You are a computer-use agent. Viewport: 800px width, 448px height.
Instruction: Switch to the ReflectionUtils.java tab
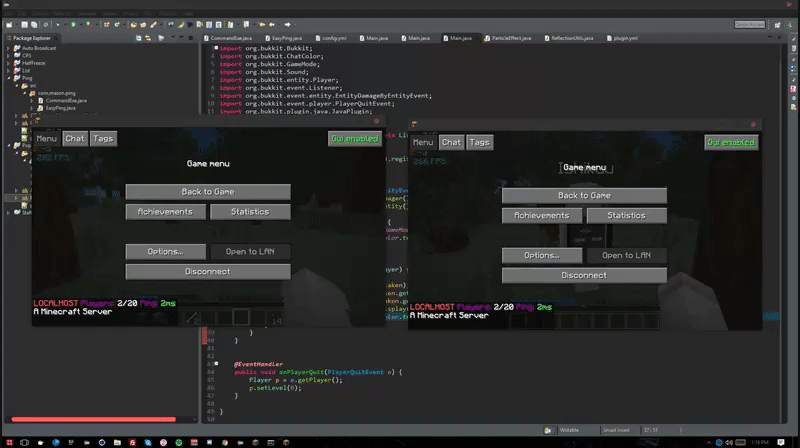coord(569,38)
